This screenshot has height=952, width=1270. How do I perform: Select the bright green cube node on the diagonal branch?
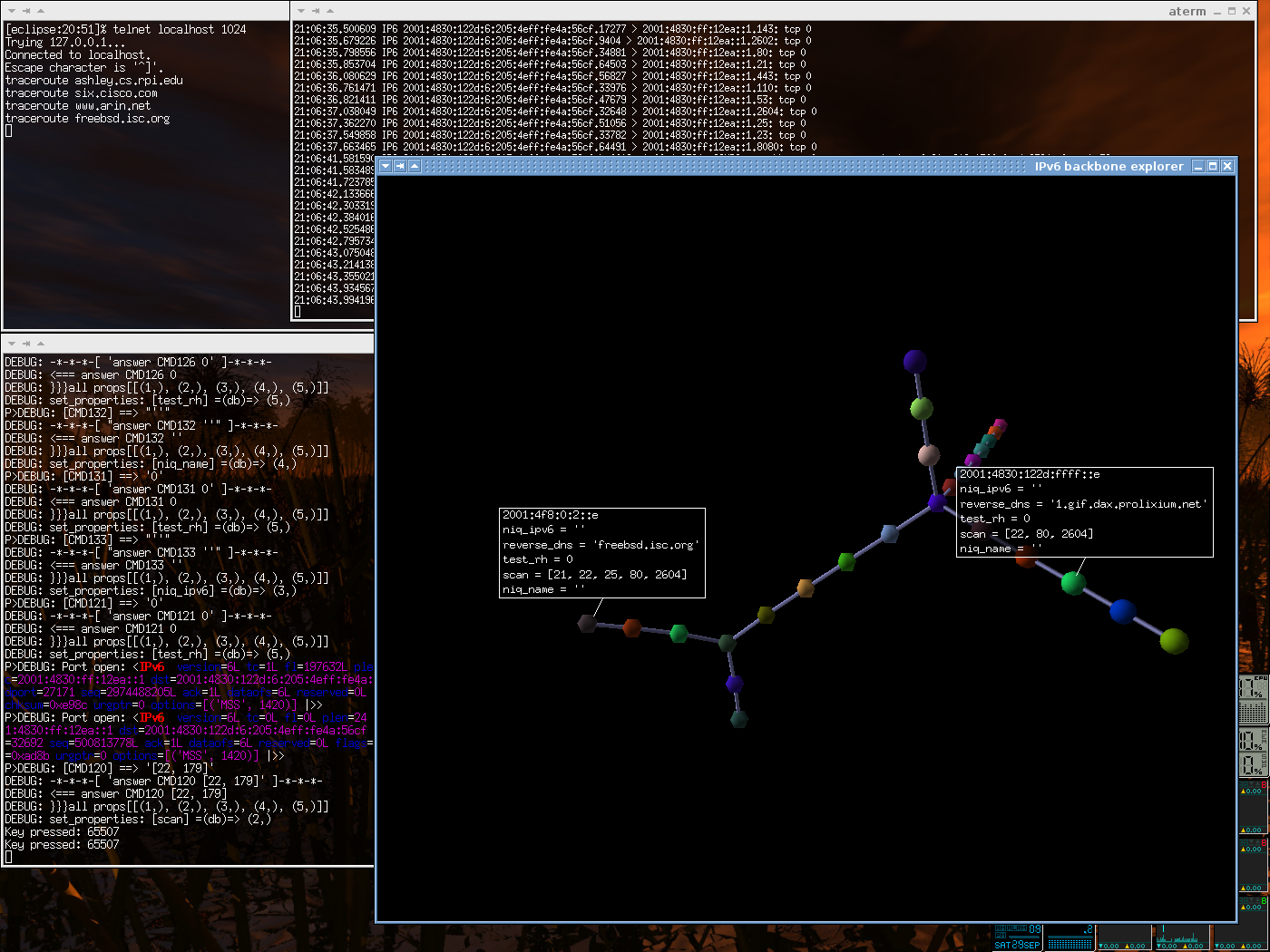846,562
